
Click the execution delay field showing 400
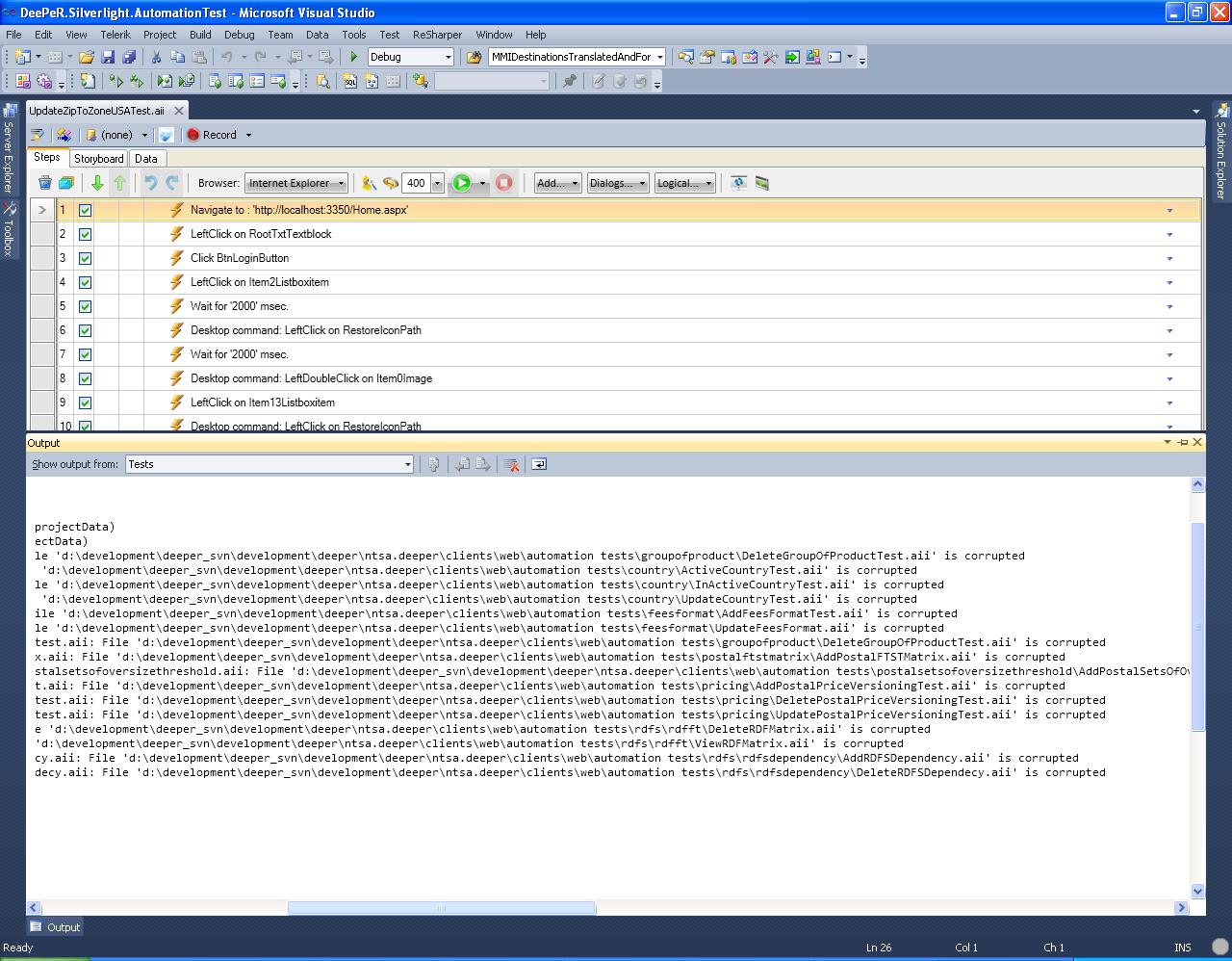pos(416,183)
